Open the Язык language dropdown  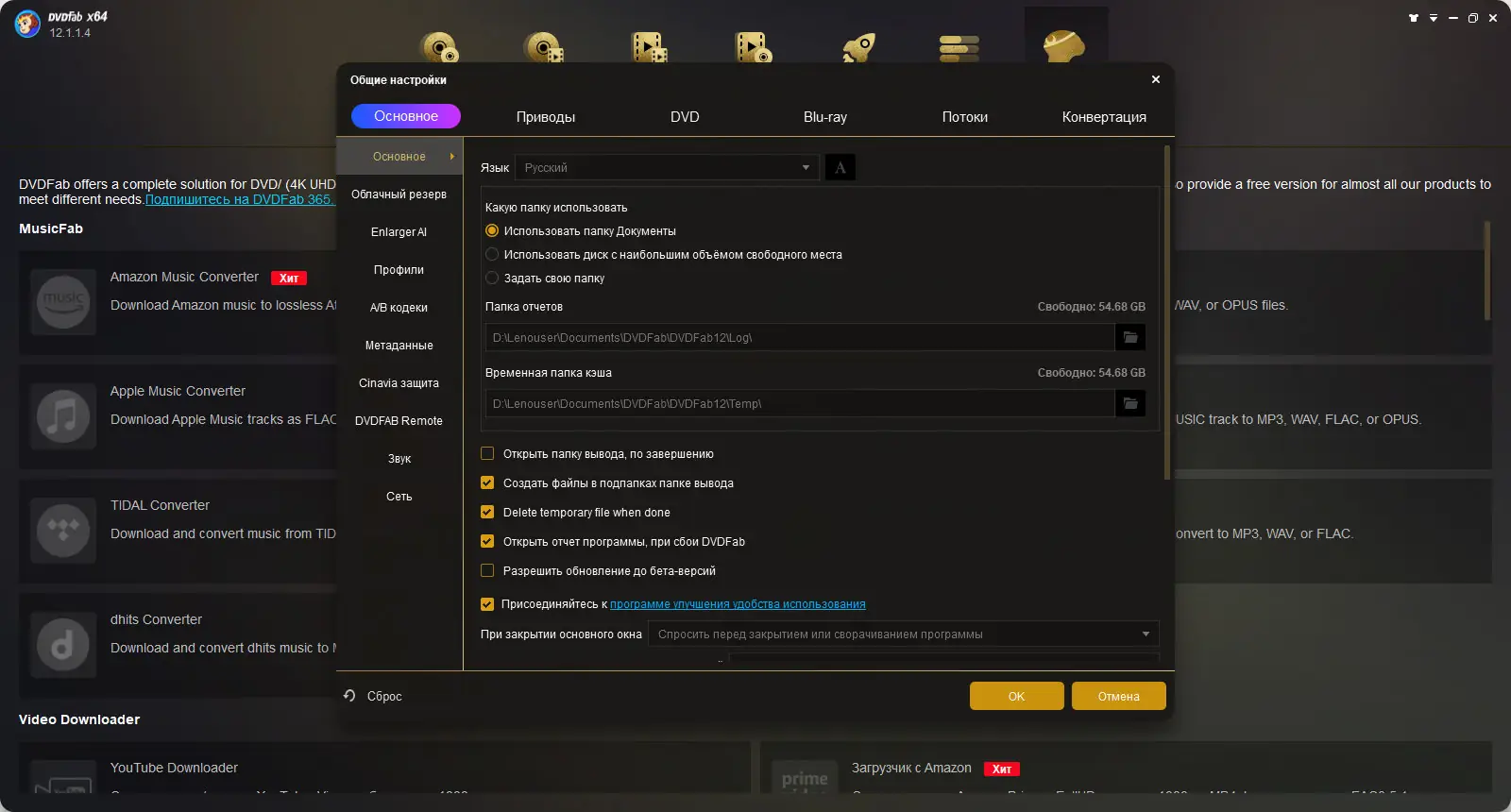click(667, 168)
